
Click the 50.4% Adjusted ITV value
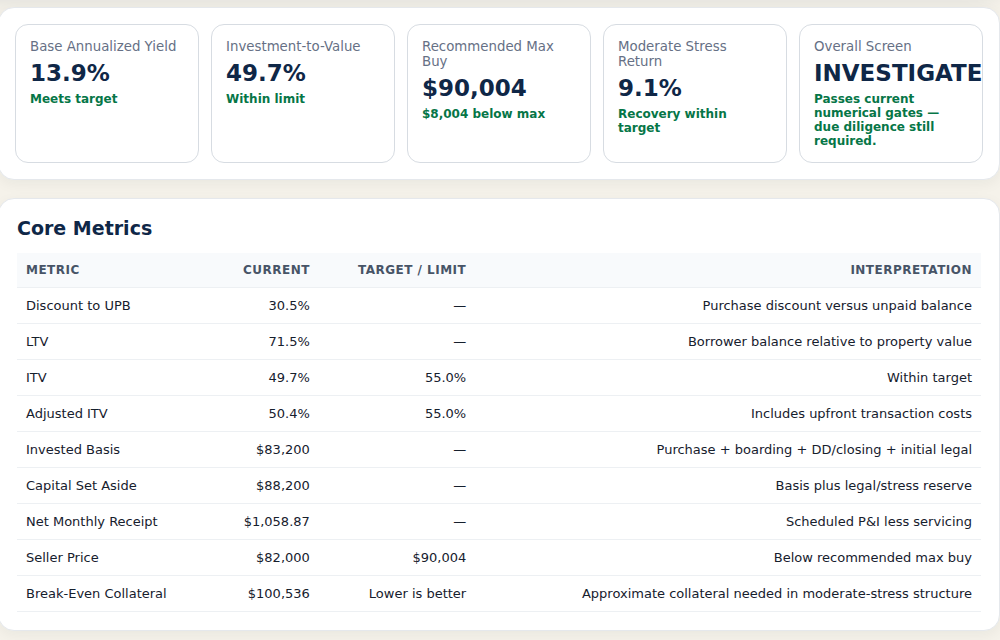(289, 414)
